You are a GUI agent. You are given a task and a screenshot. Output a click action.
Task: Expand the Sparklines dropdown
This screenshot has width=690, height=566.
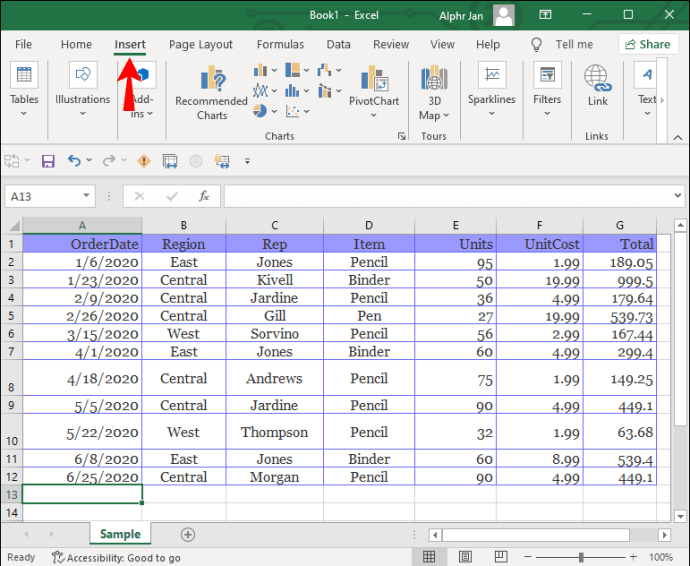[491, 112]
